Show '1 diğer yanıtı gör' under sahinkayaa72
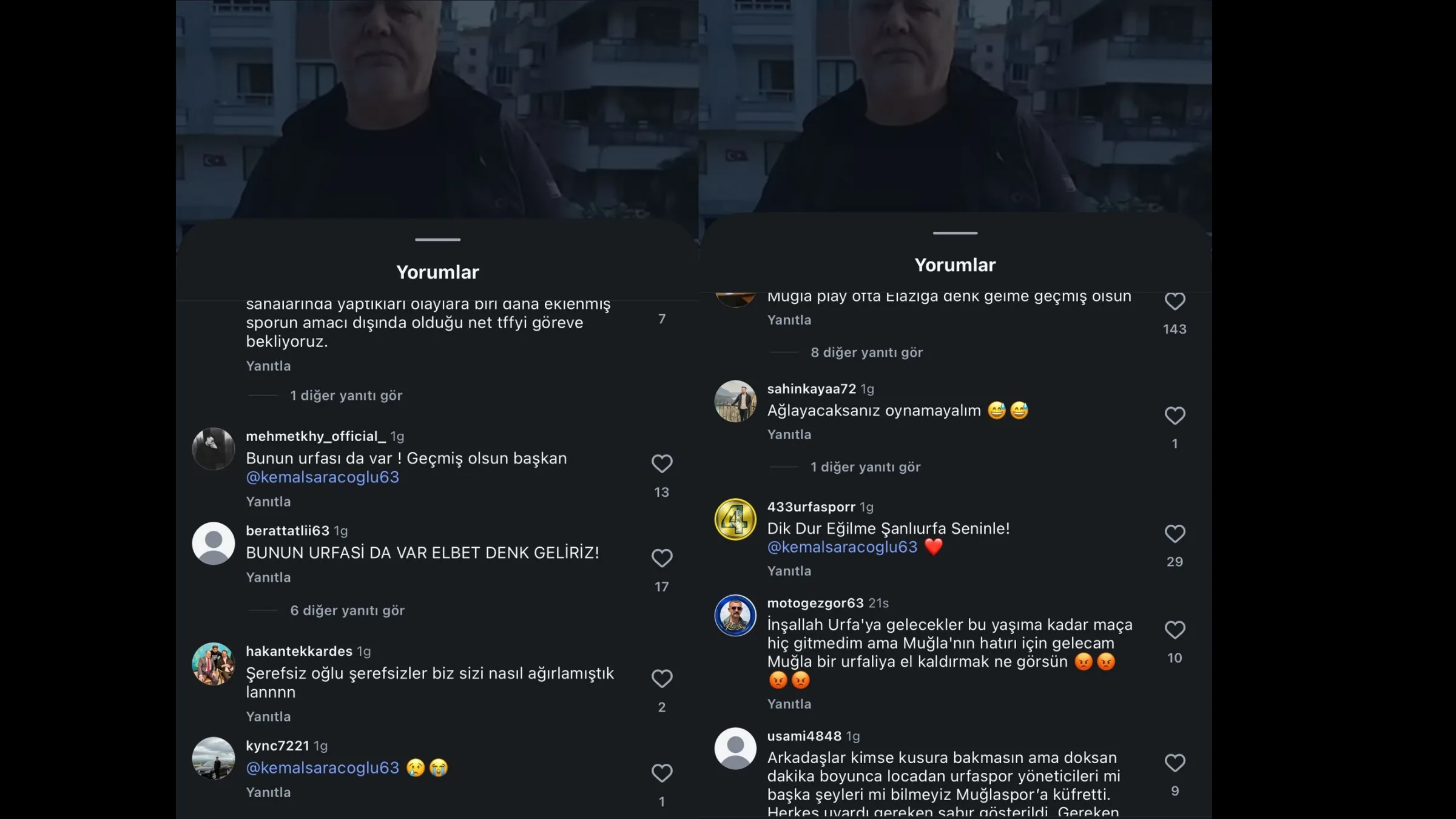 coord(865,467)
